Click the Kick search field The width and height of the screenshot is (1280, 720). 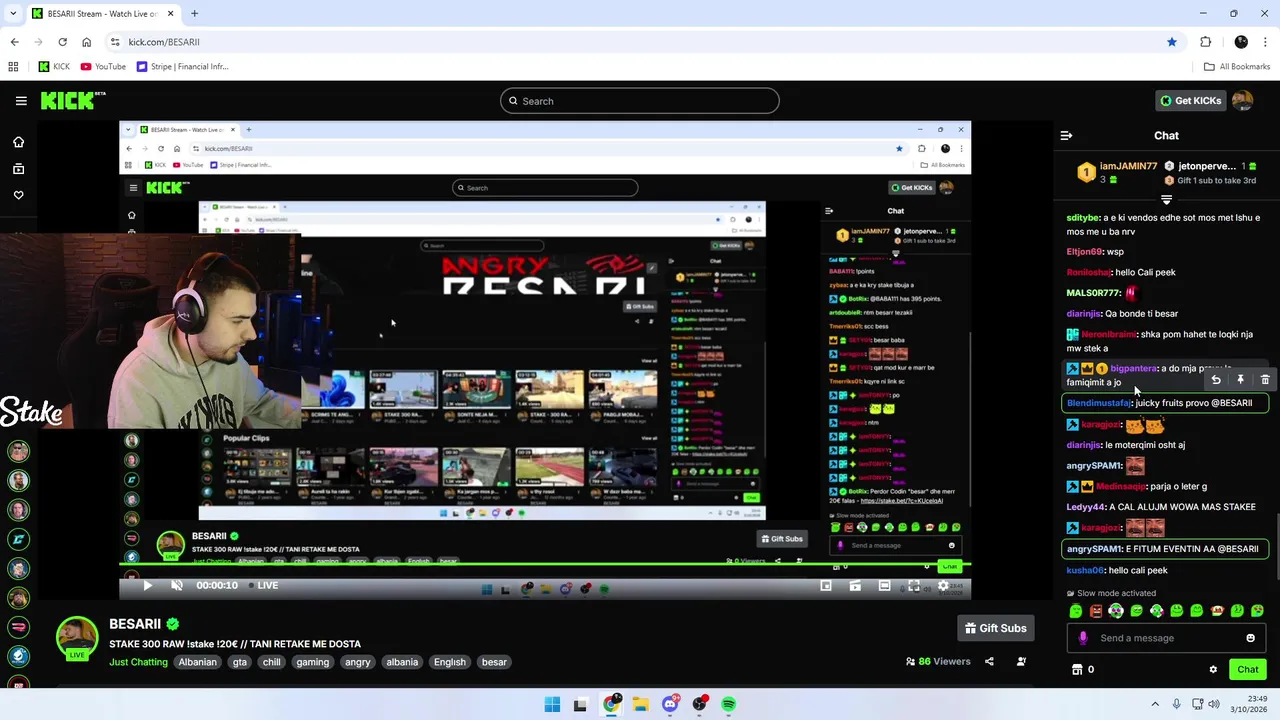(x=640, y=101)
